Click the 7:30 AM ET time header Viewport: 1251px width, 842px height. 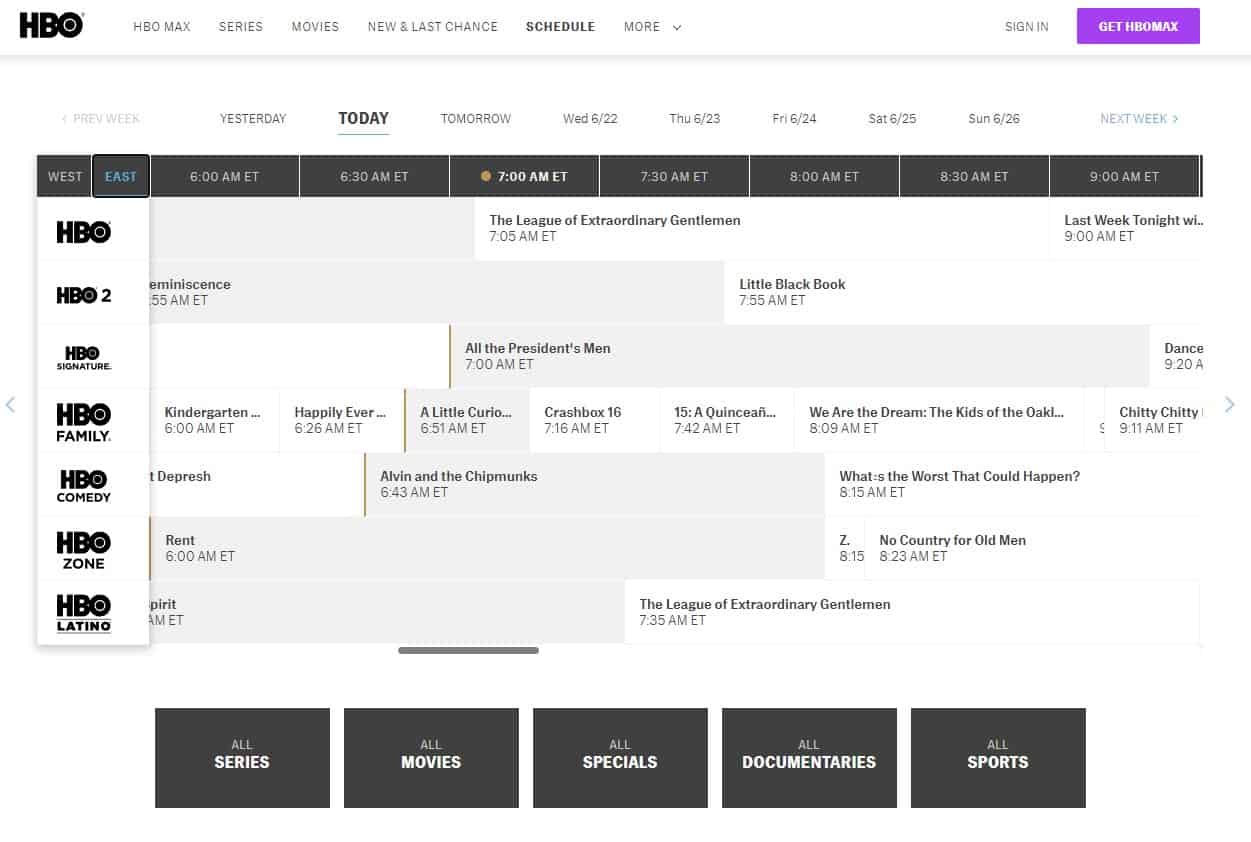coord(674,176)
